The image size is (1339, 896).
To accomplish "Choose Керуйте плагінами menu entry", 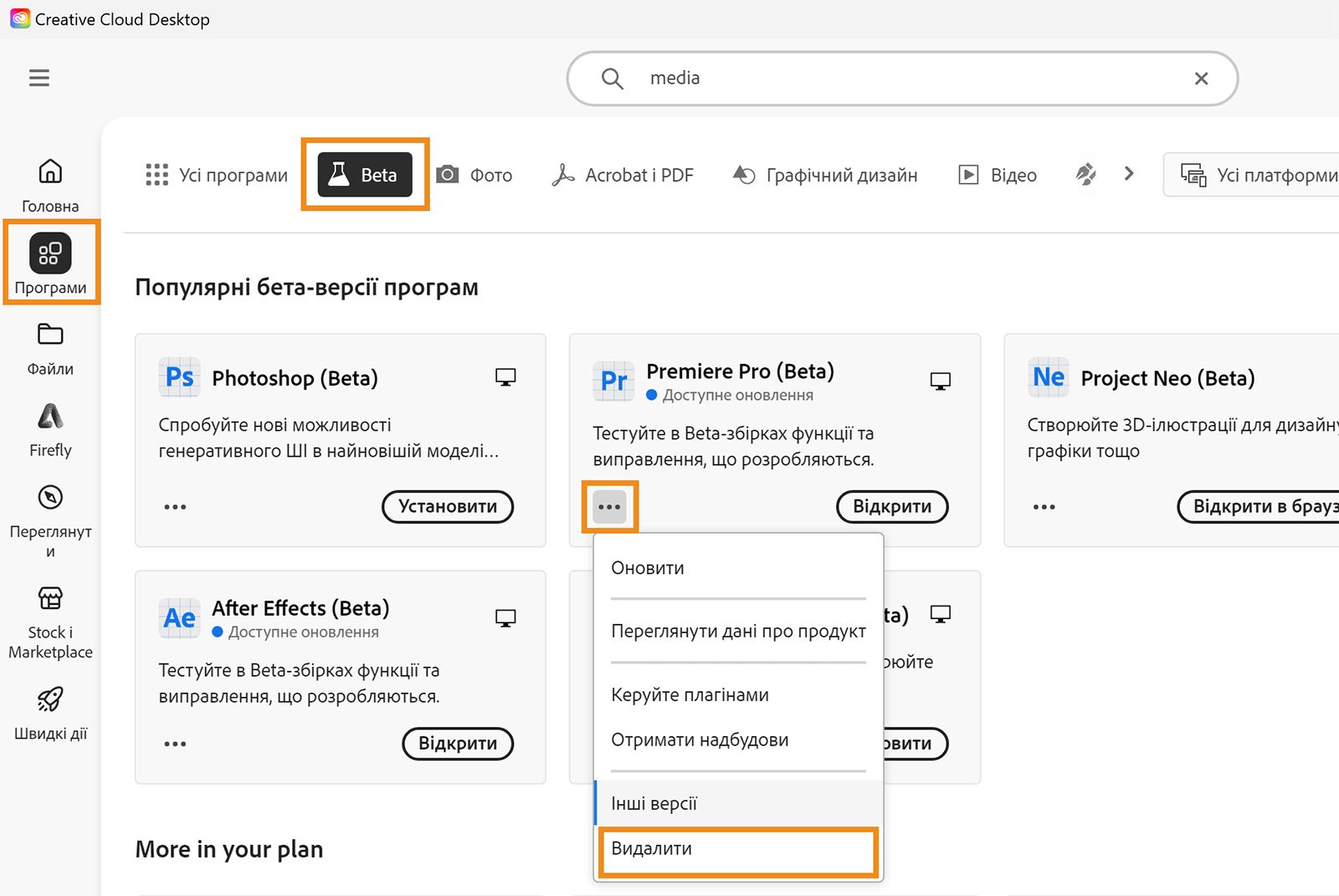I will pyautogui.click(x=738, y=695).
